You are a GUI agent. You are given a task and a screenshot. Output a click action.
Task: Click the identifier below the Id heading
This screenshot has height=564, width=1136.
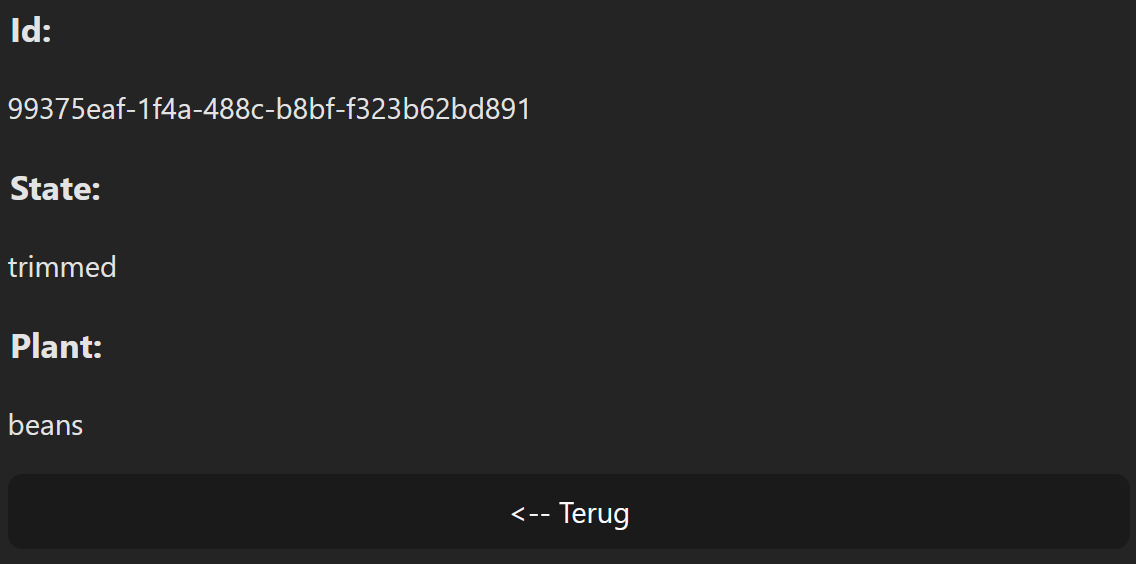click(x=269, y=109)
